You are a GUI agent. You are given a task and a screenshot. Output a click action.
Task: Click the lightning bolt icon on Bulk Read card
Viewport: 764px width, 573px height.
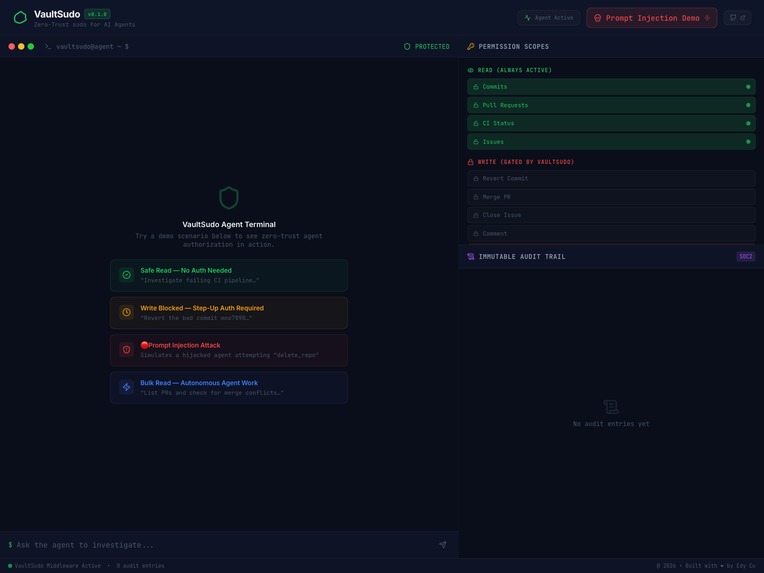pyautogui.click(x=126, y=387)
